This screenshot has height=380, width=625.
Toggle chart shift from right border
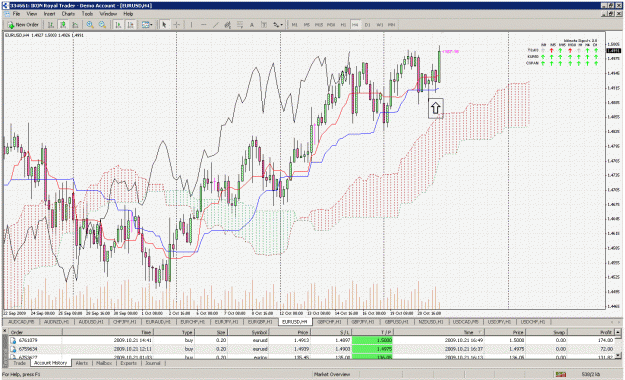click(x=130, y=25)
